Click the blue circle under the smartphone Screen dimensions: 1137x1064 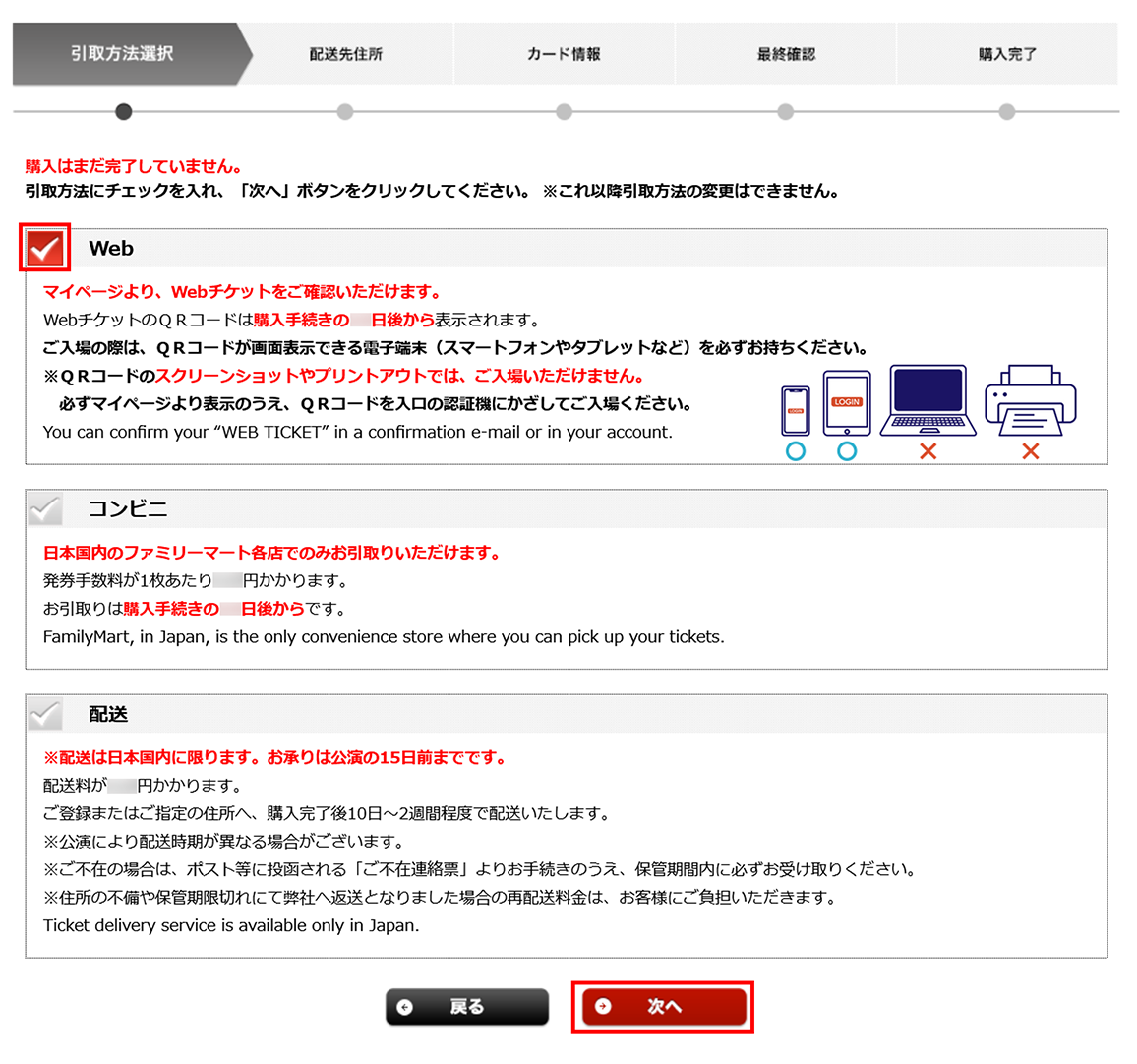click(796, 451)
